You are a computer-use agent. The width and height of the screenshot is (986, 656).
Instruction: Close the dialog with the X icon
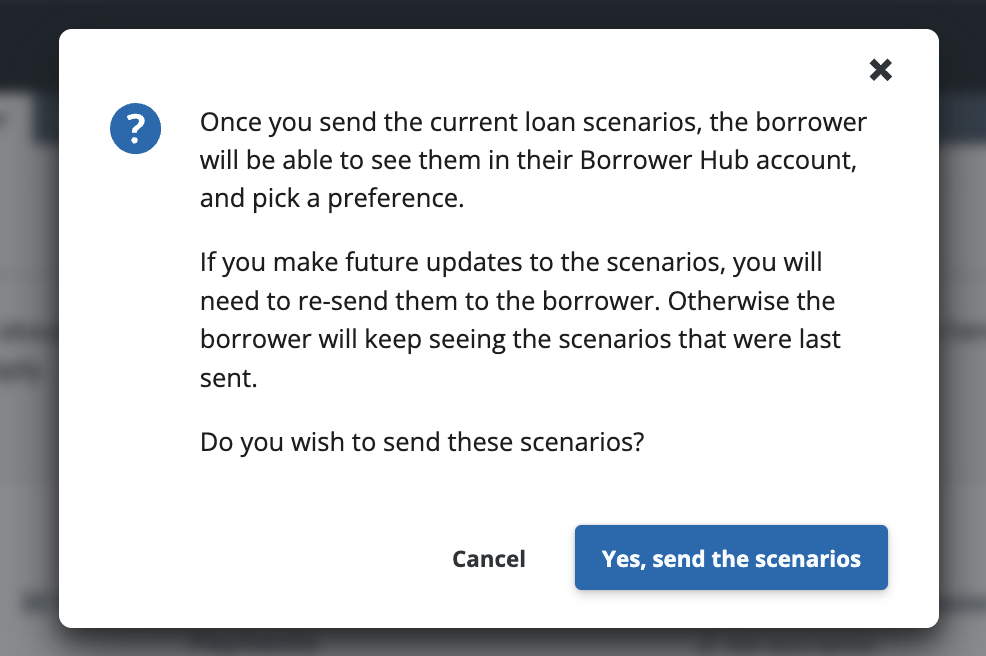(x=880, y=69)
